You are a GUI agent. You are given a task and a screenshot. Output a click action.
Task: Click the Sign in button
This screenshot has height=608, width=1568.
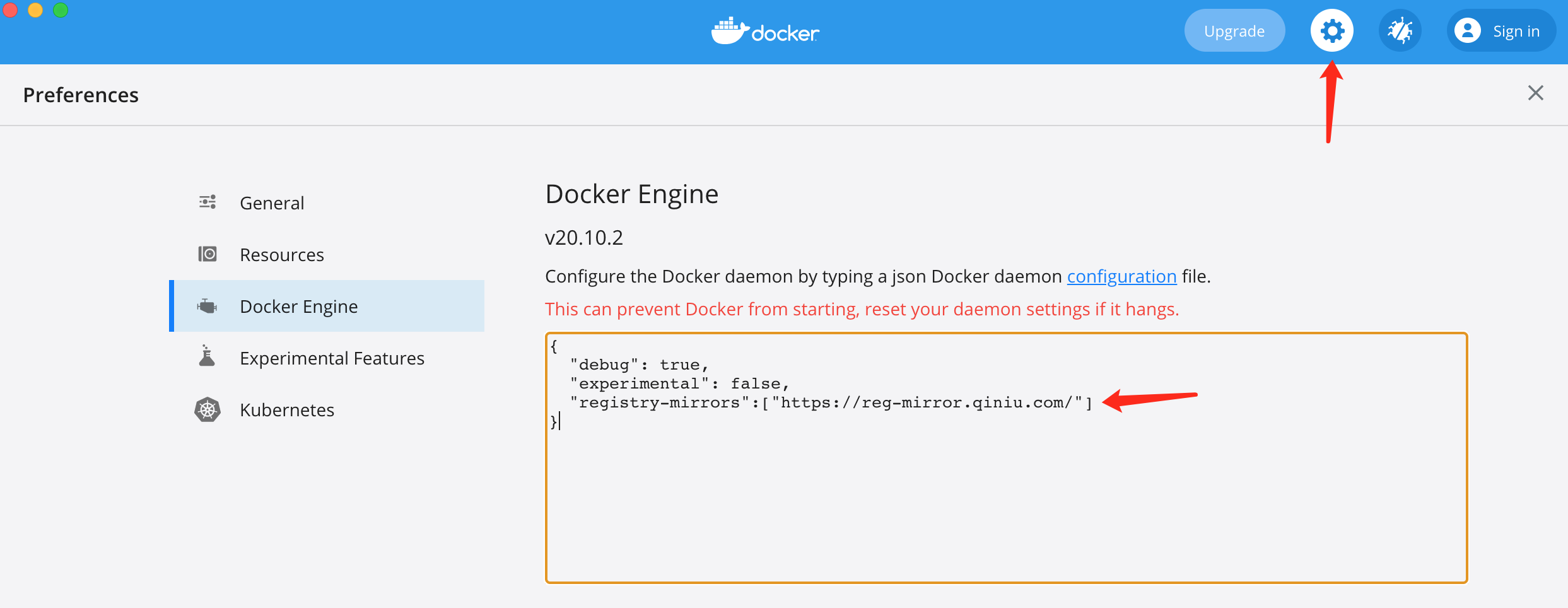click(x=1501, y=30)
